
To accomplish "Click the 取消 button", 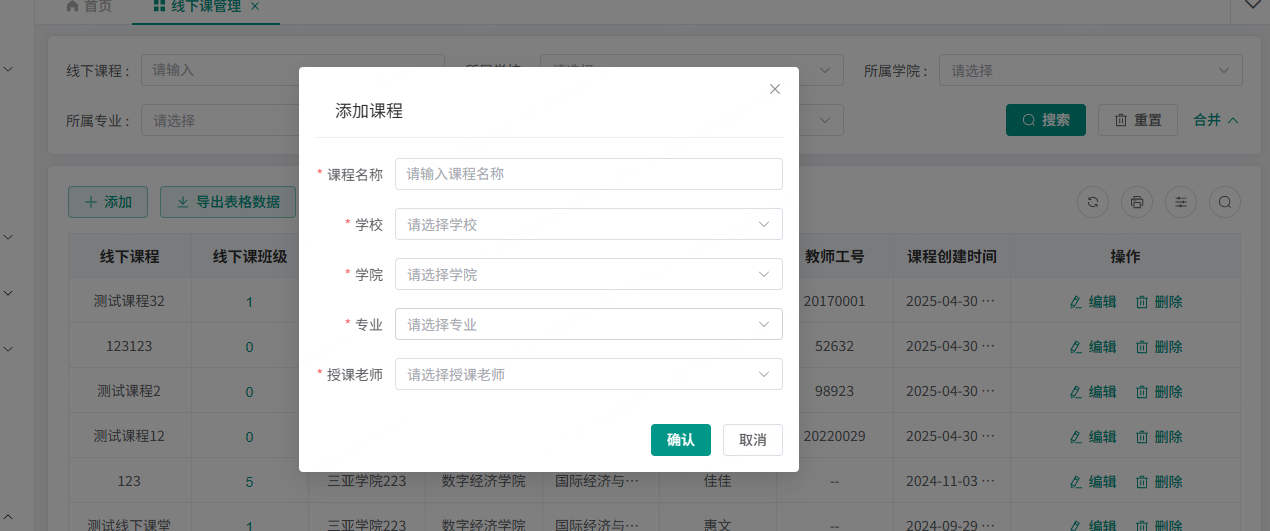I will click(752, 440).
